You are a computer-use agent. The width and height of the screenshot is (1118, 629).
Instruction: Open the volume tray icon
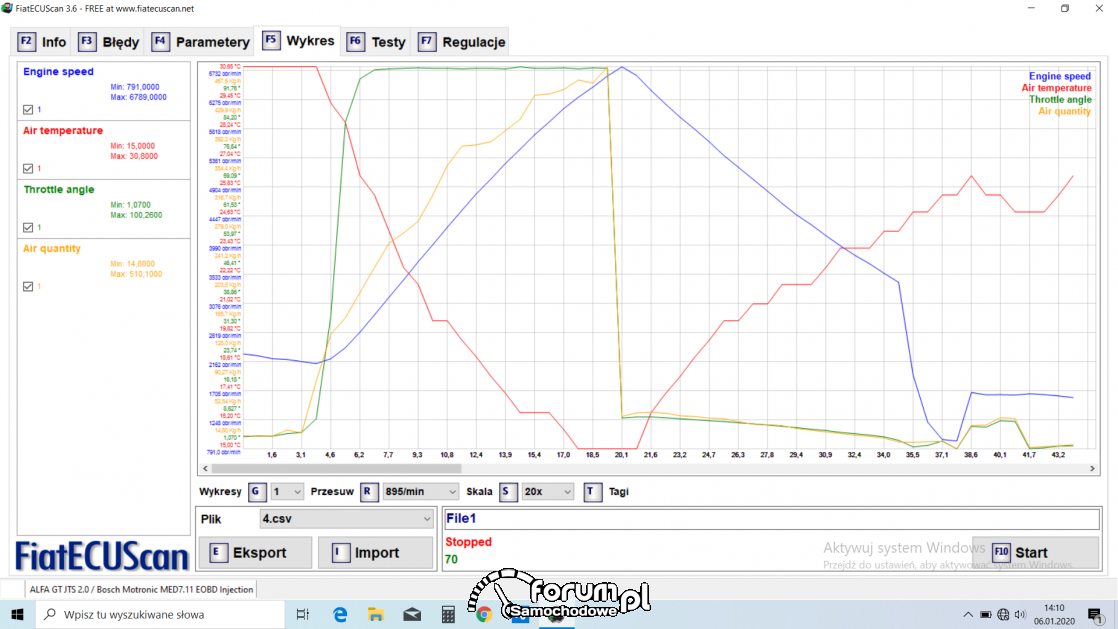click(1020, 614)
